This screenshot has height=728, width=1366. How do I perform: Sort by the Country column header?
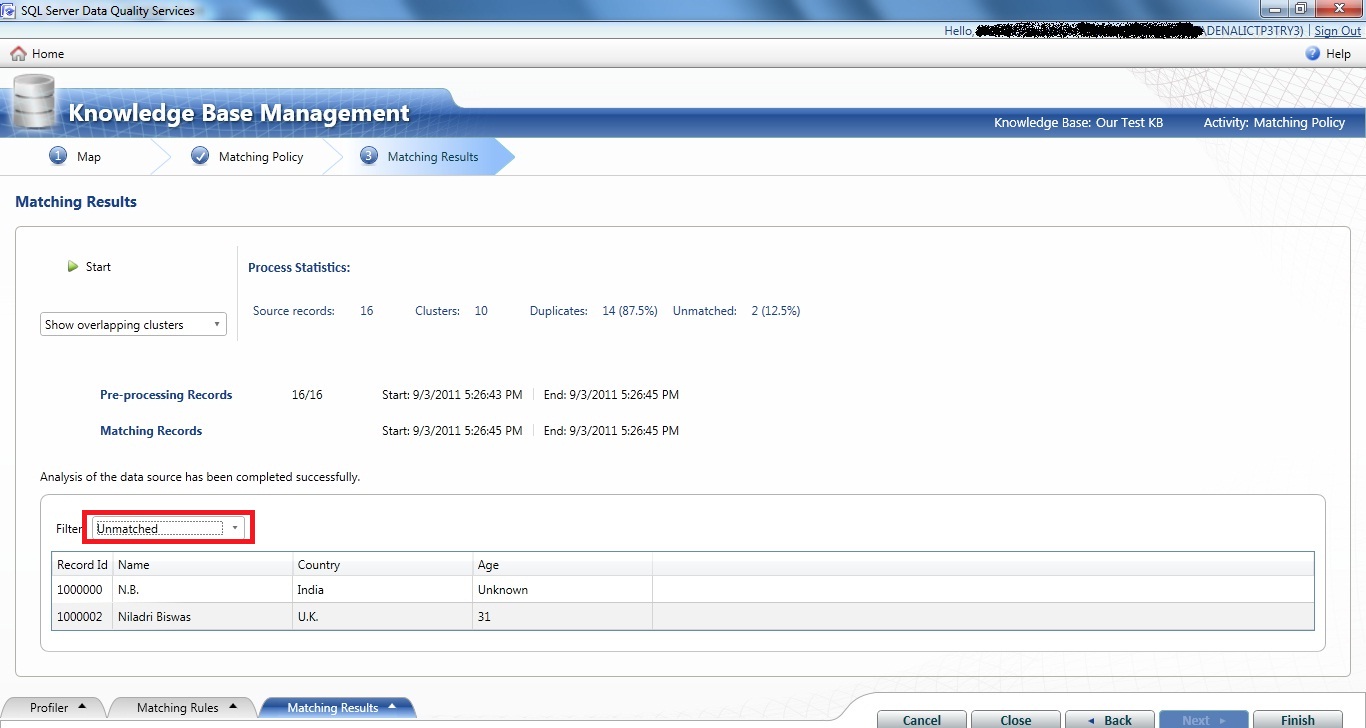pyautogui.click(x=383, y=565)
